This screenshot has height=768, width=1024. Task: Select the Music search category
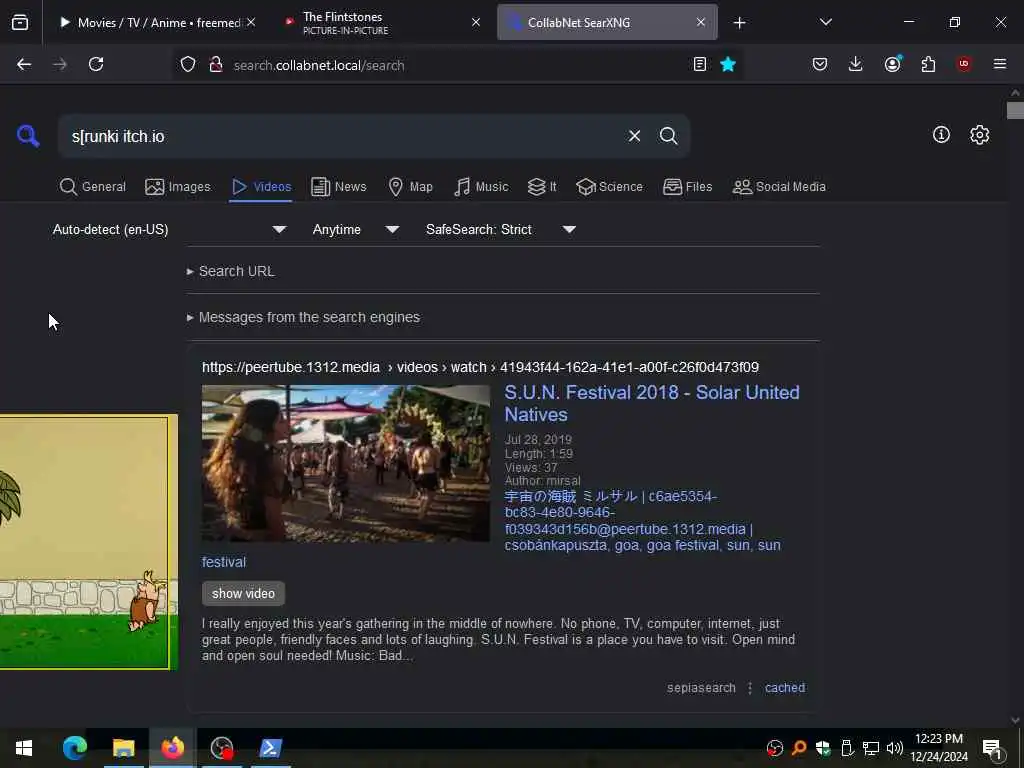(x=481, y=187)
